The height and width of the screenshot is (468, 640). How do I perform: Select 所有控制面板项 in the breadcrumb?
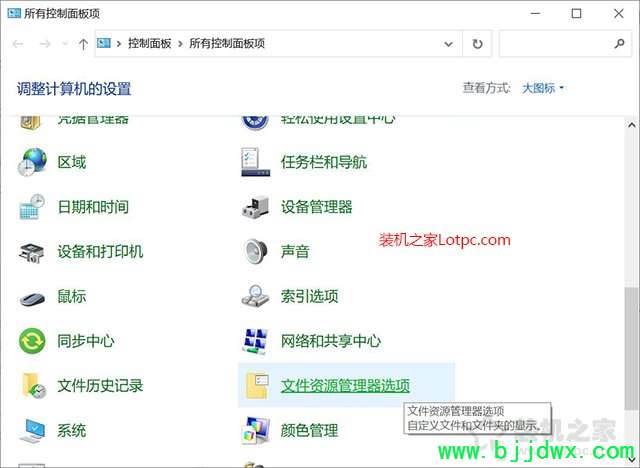click(x=227, y=43)
